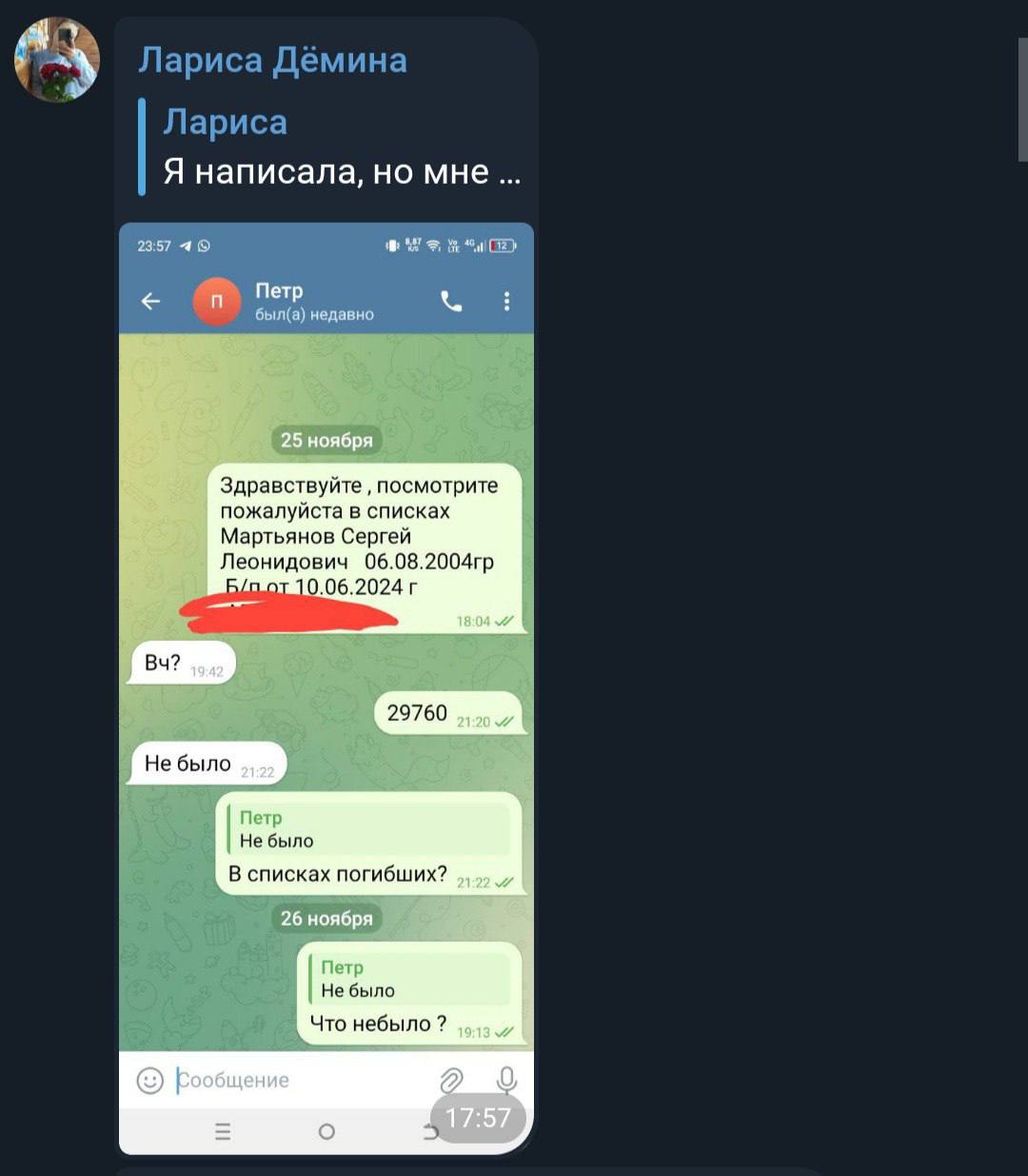Select the 25 ноября date label

click(326, 440)
